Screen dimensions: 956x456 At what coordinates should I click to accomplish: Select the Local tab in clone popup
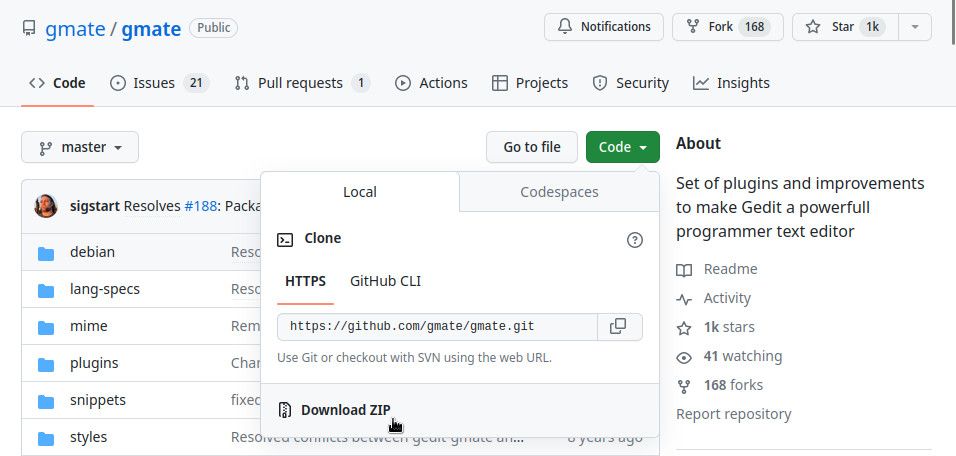pyautogui.click(x=360, y=191)
